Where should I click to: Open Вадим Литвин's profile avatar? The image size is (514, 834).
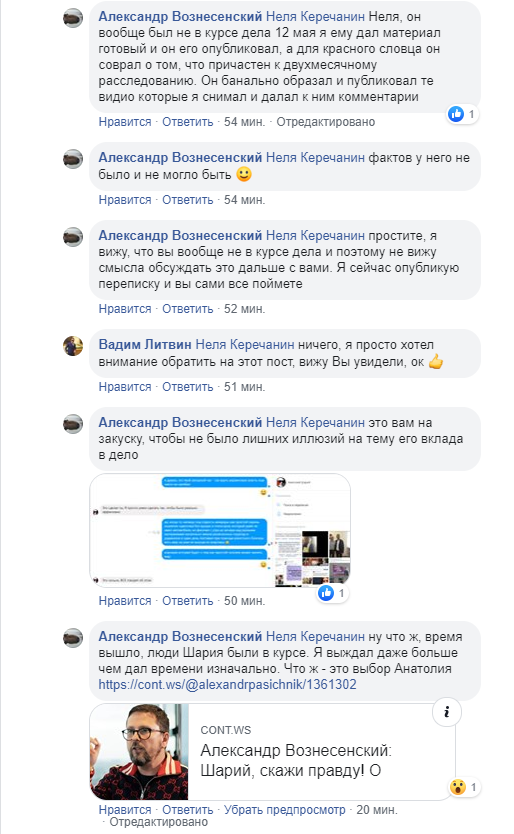(x=73, y=346)
